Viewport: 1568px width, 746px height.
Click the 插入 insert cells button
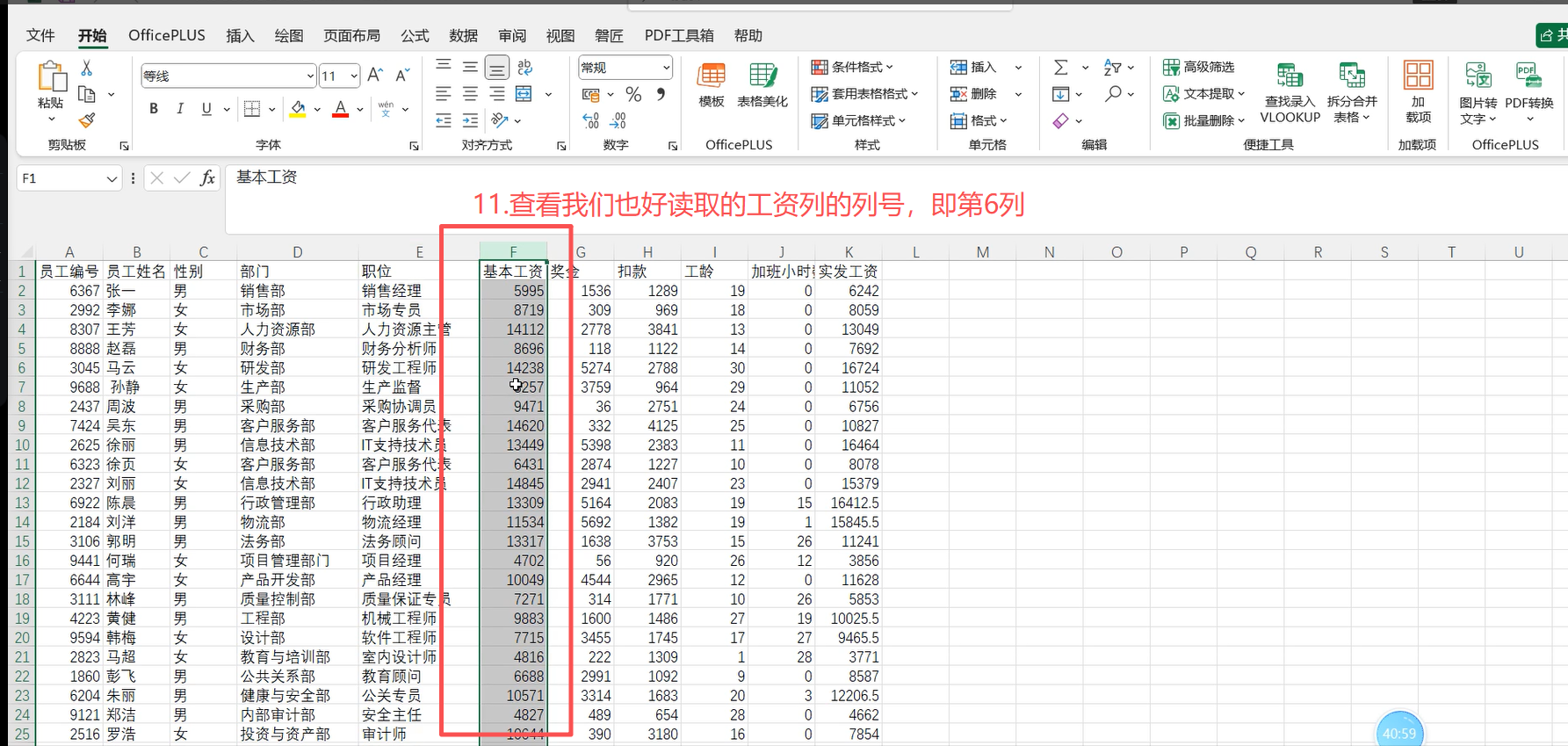click(x=973, y=67)
